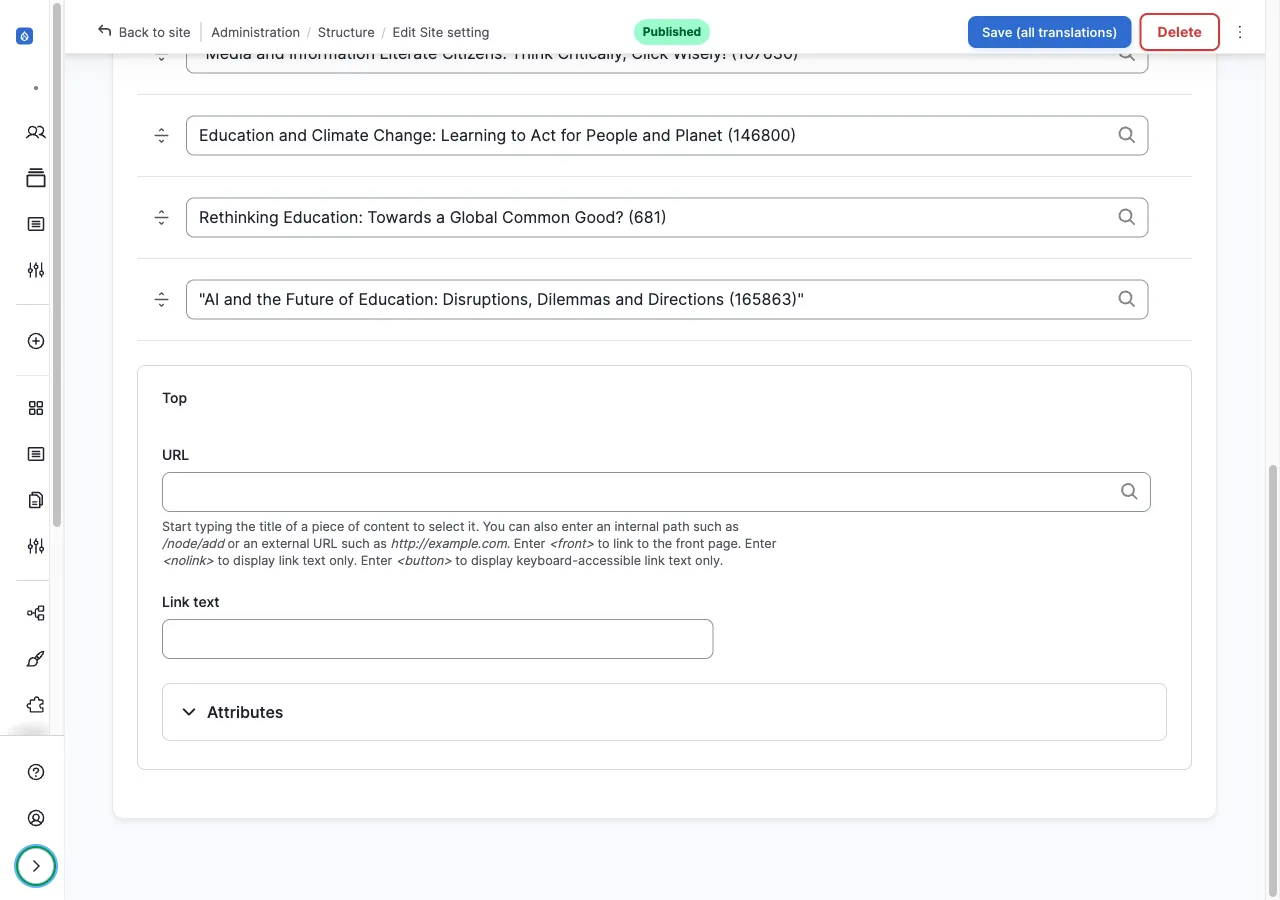
Task: Go to Structure in the breadcrumb
Action: point(346,32)
